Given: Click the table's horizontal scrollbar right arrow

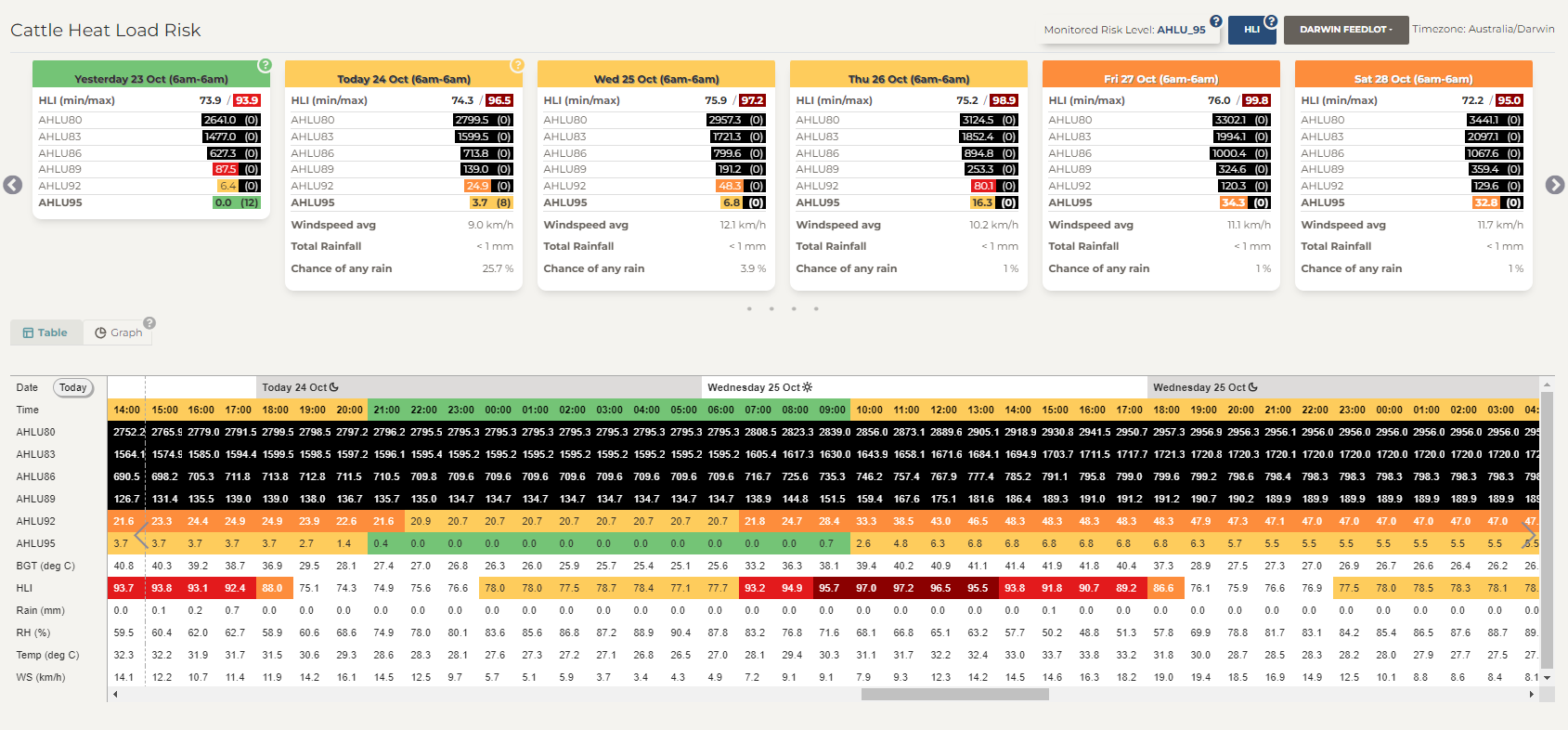Looking at the screenshot, I should [x=1531, y=694].
